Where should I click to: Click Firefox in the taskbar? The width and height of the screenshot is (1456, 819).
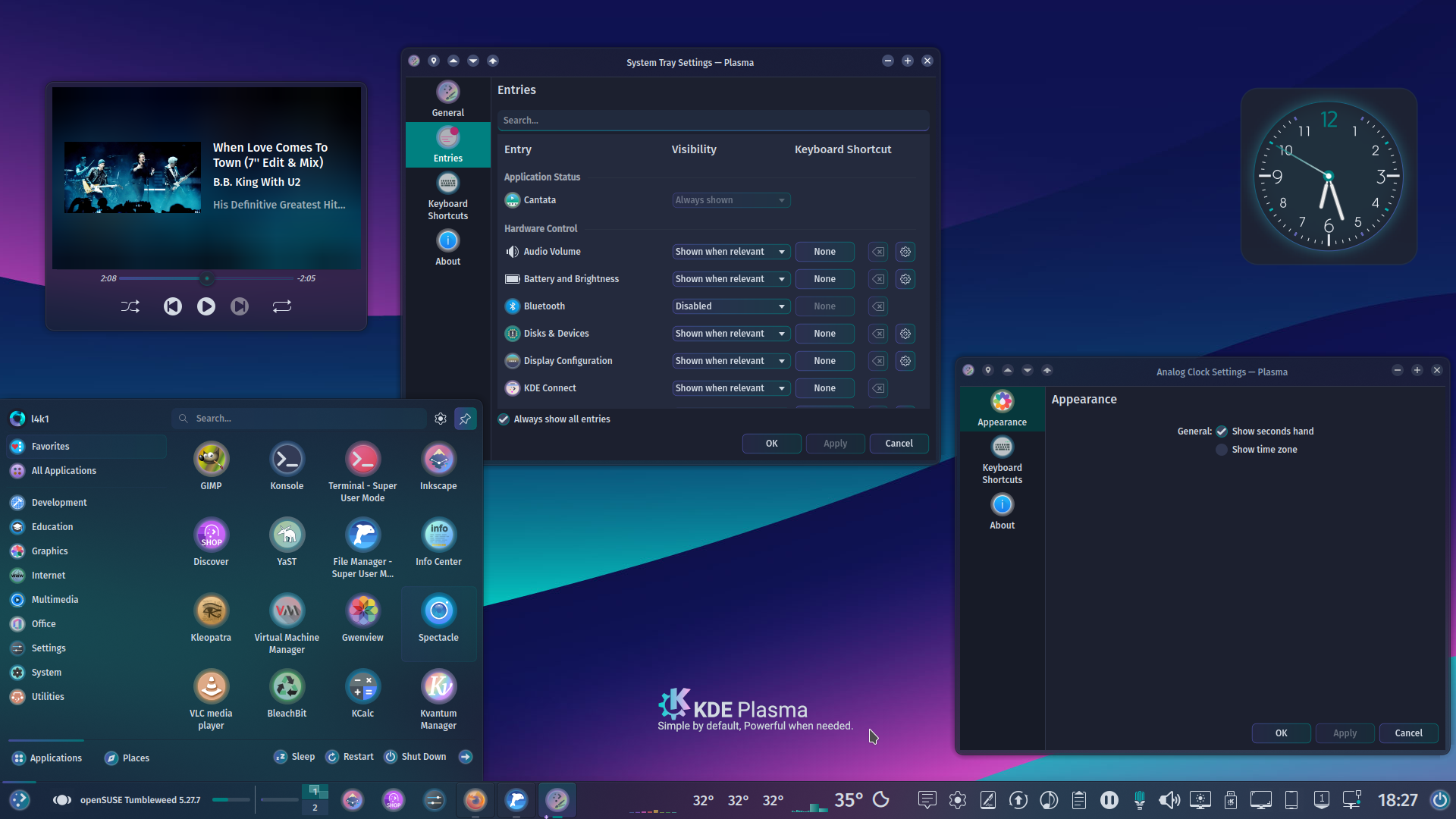(475, 799)
